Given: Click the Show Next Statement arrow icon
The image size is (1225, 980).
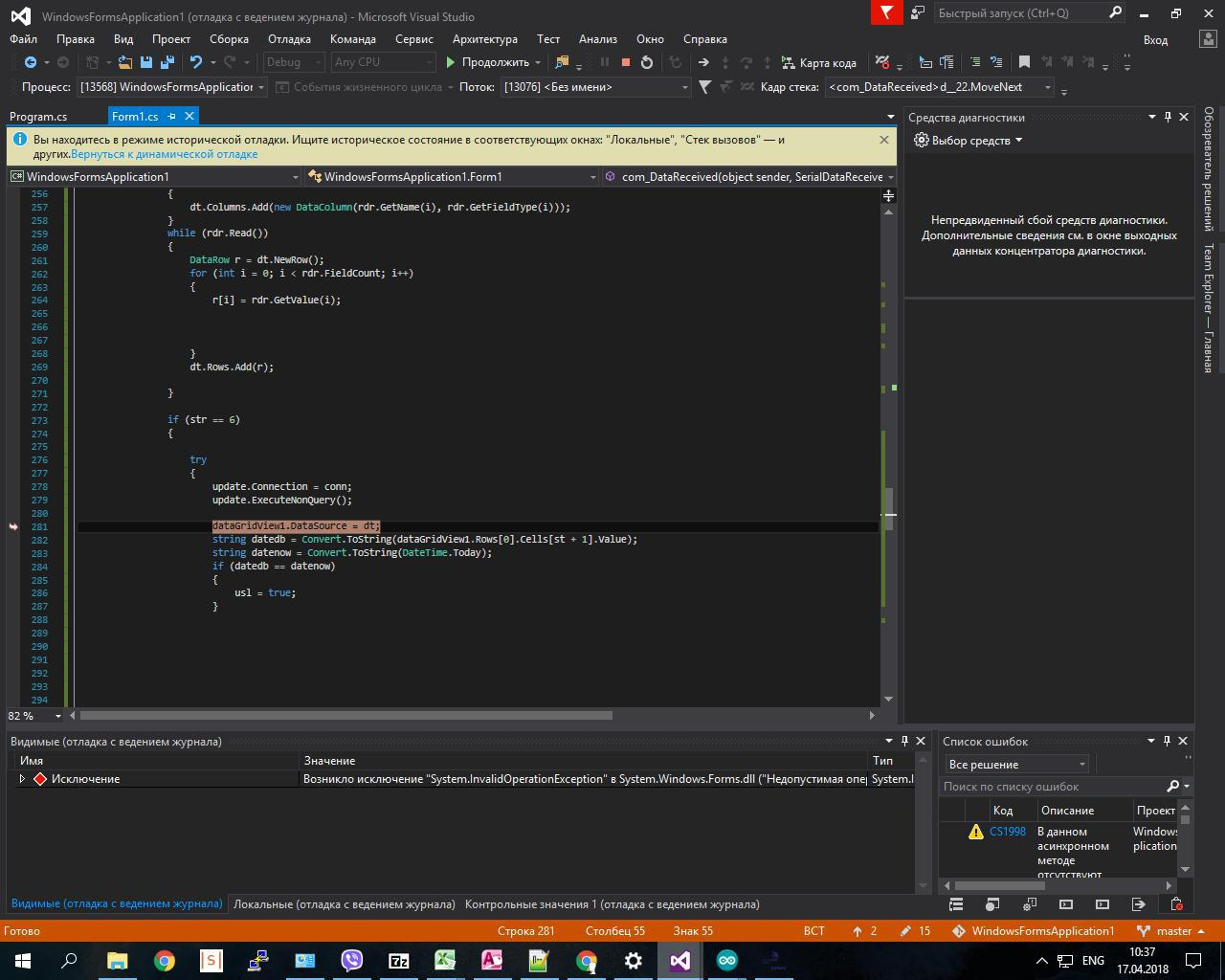Looking at the screenshot, I should click(703, 62).
